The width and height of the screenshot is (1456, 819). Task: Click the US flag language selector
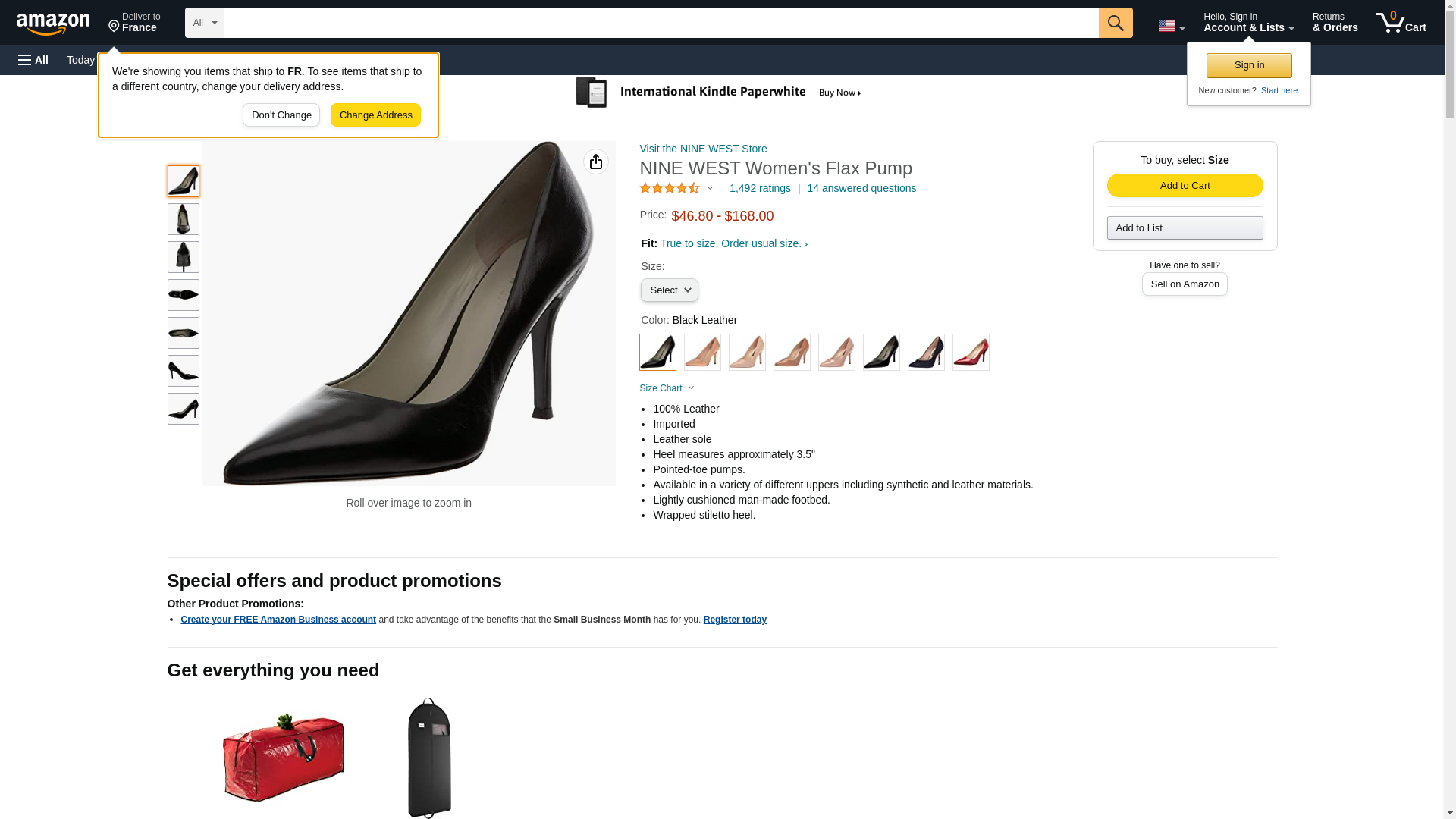click(x=1171, y=26)
